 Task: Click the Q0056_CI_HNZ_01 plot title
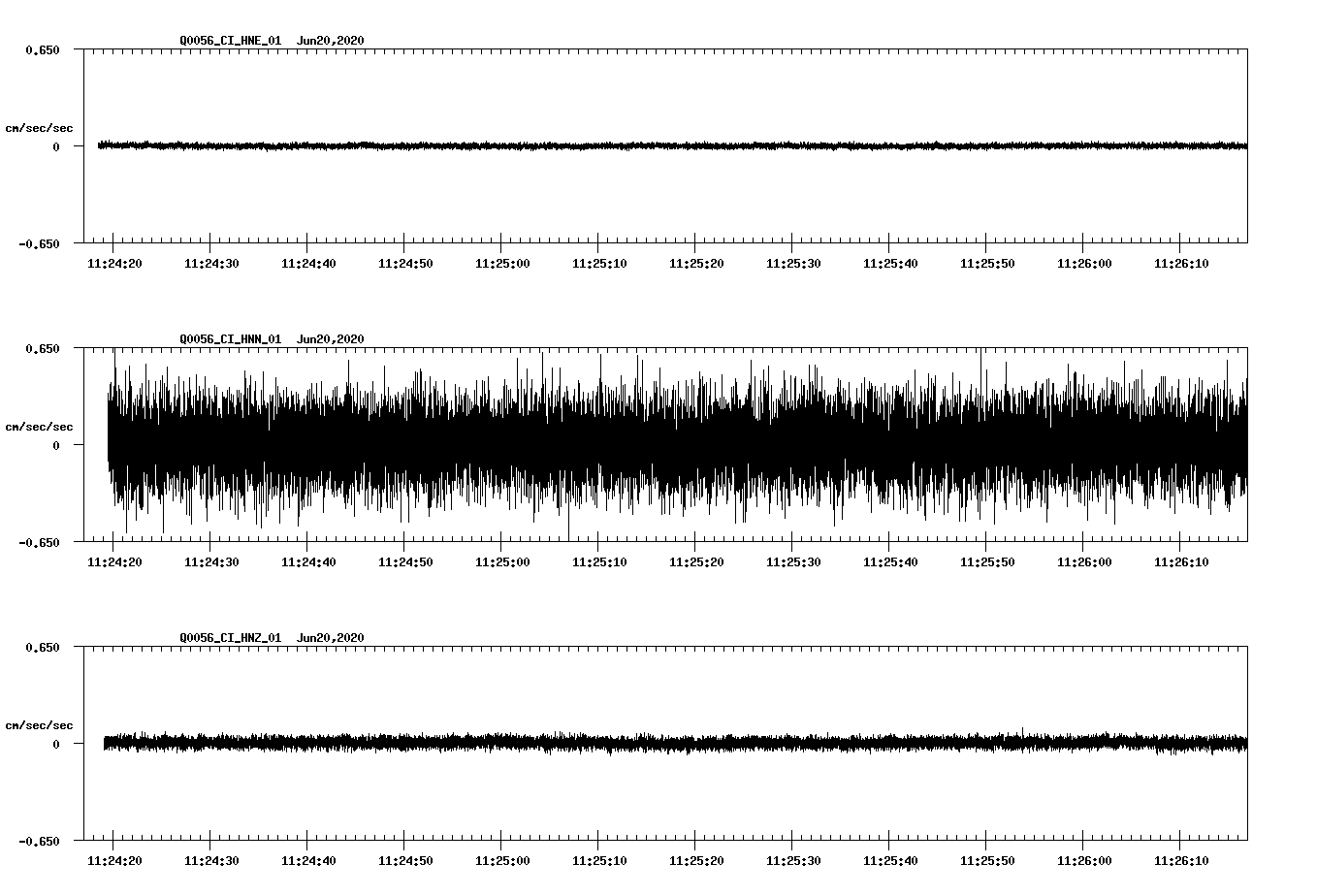pyautogui.click(x=272, y=638)
